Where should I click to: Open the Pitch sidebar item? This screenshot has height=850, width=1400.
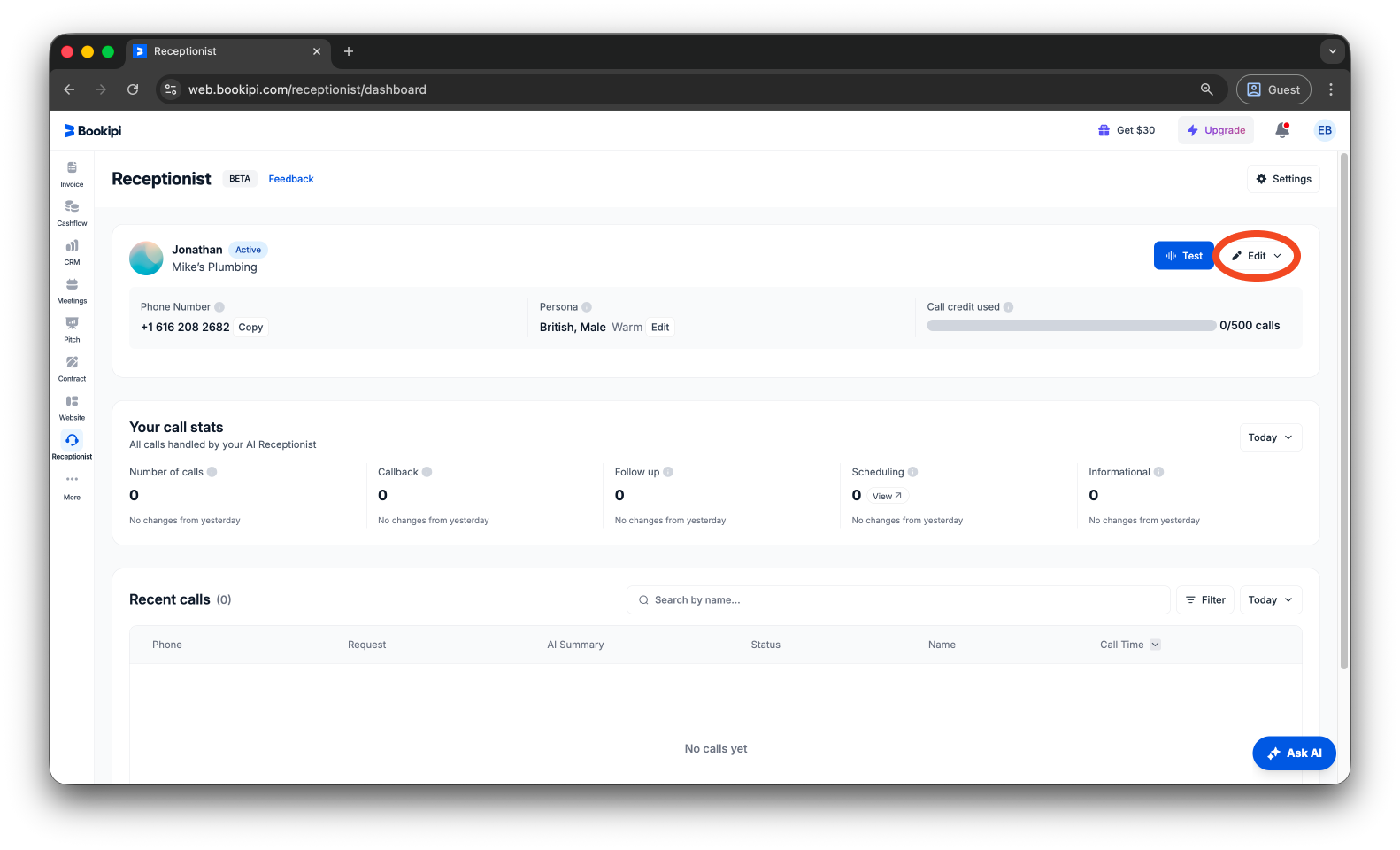point(72,329)
